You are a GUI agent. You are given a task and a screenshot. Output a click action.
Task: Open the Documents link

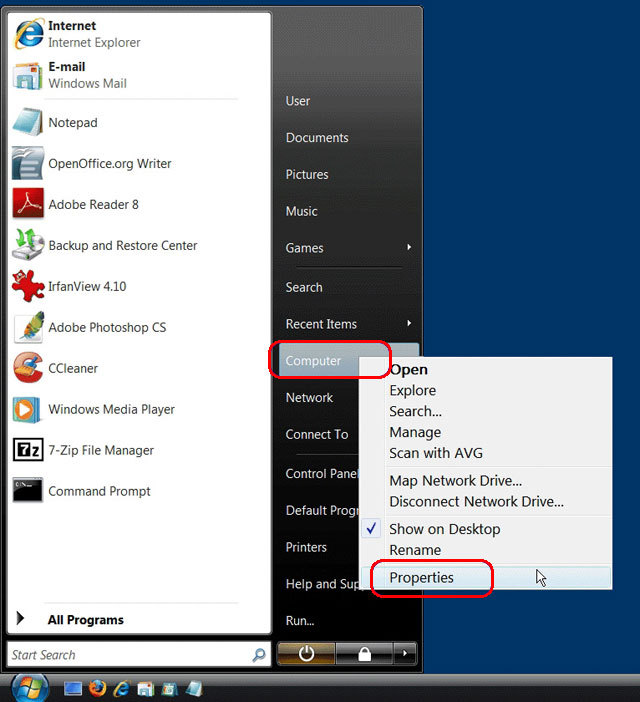pyautogui.click(x=317, y=138)
